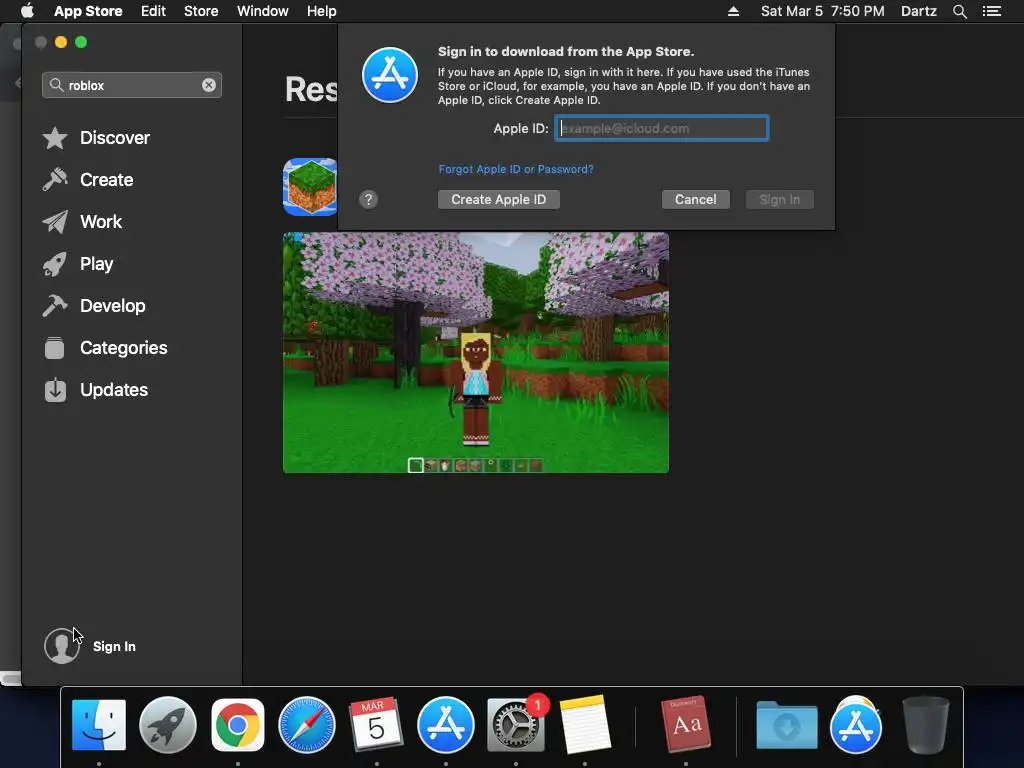The image size is (1024, 768).
Task: Open Safari compass from the Dock
Action: coord(307,725)
